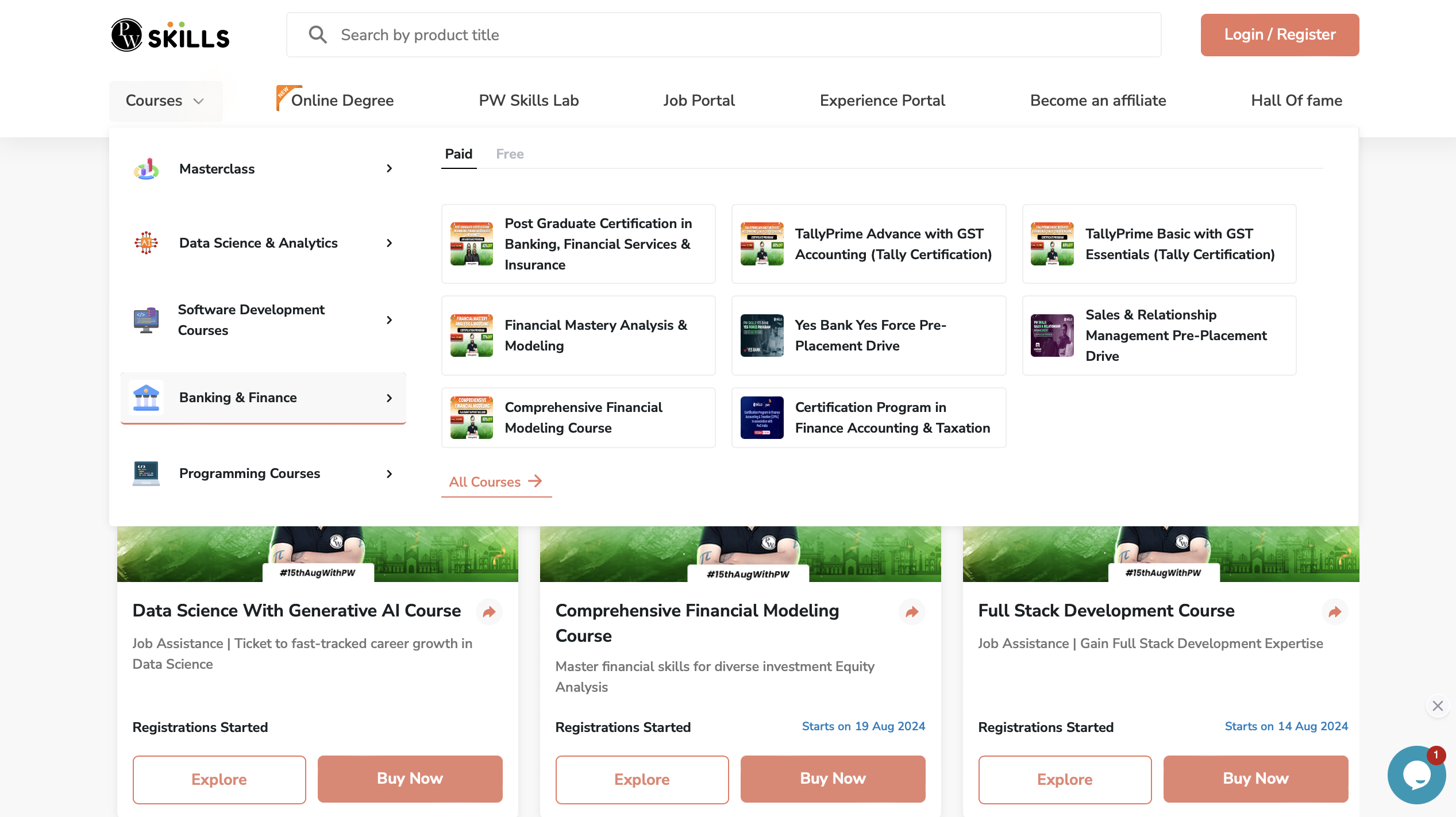Click the Masterclass category icon
The image size is (1456, 817).
[147, 169]
